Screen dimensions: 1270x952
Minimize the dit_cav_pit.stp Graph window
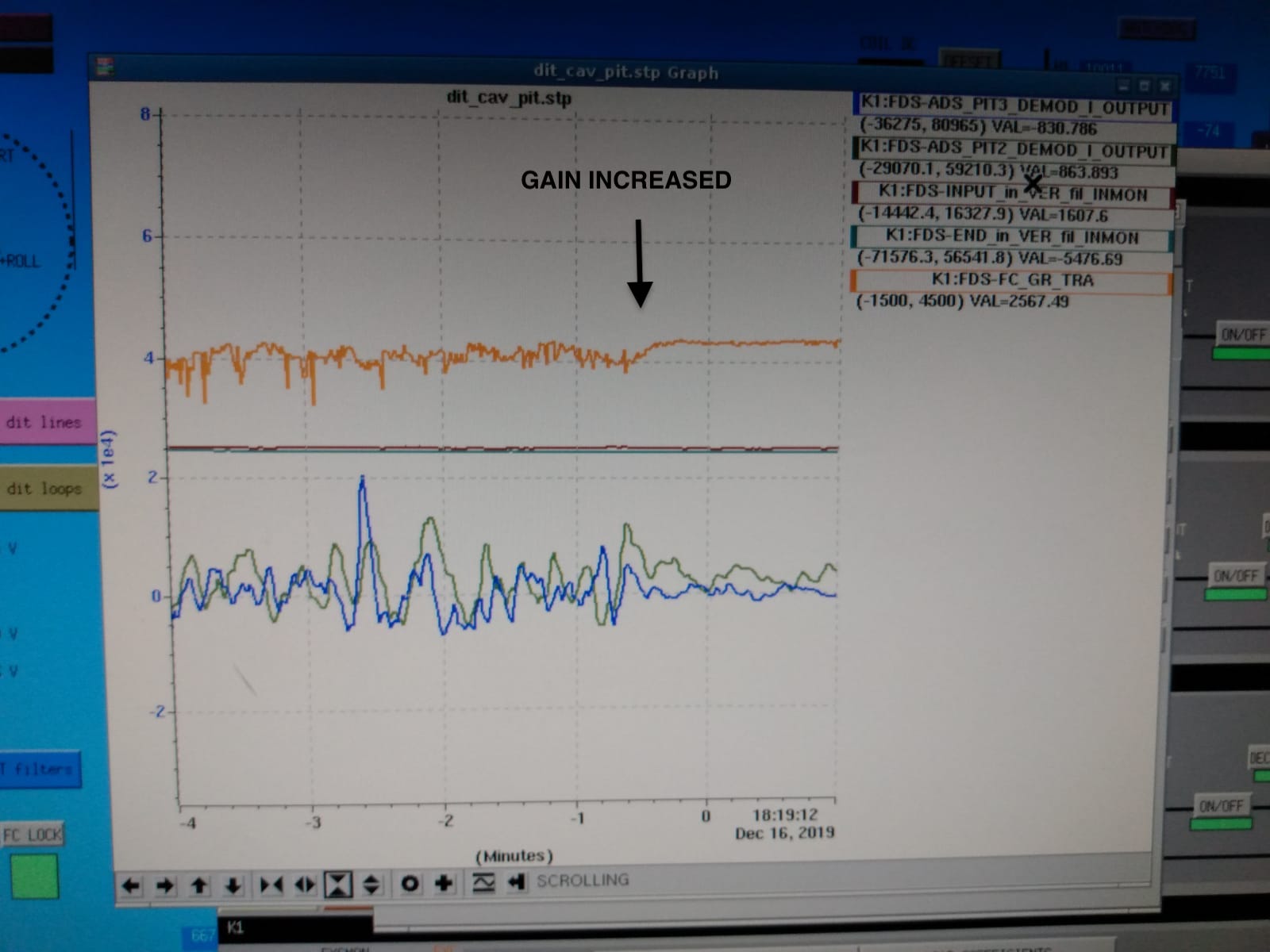click(1123, 84)
